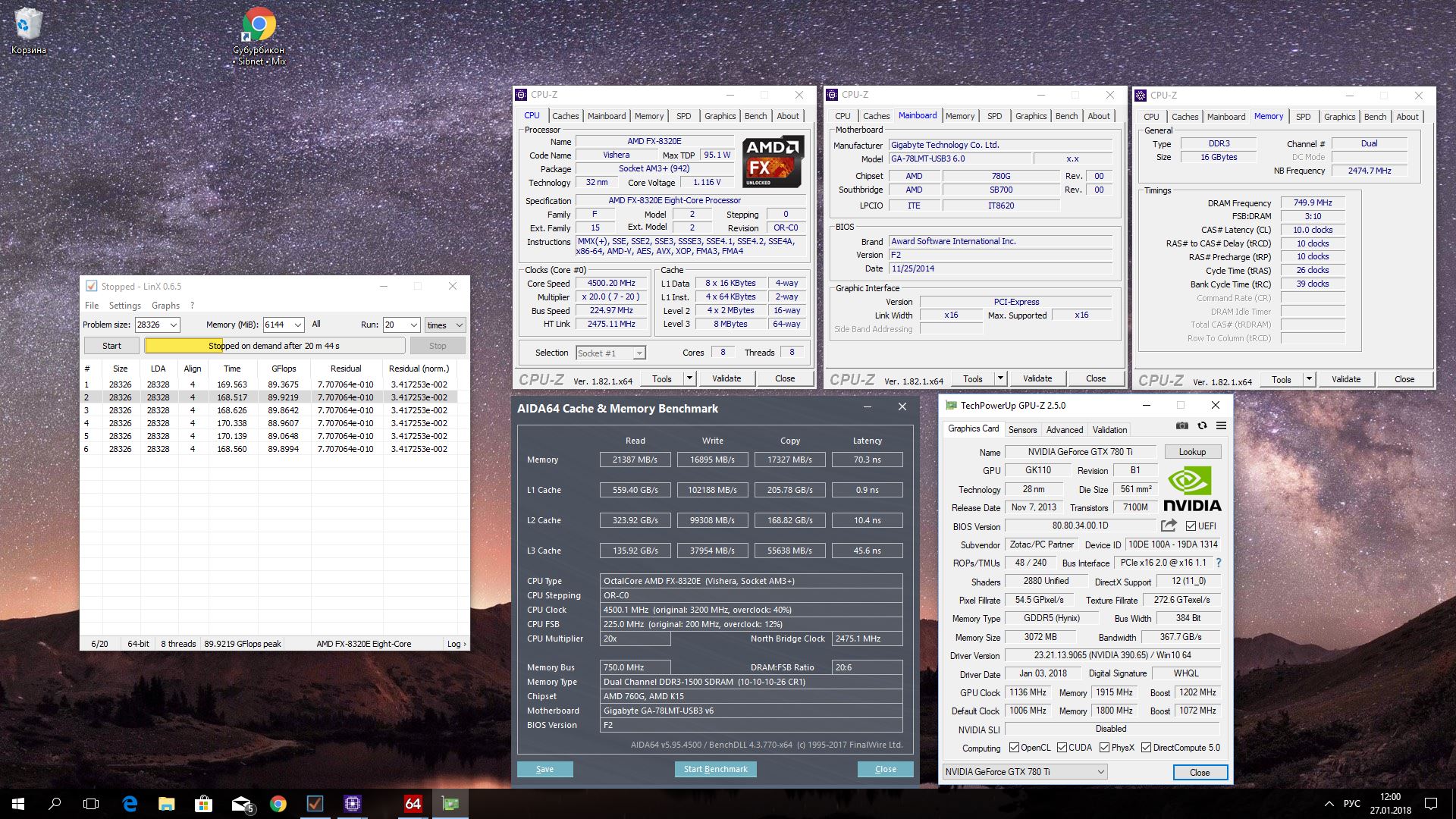Open GPU-Z hamburger menu

[1221, 426]
